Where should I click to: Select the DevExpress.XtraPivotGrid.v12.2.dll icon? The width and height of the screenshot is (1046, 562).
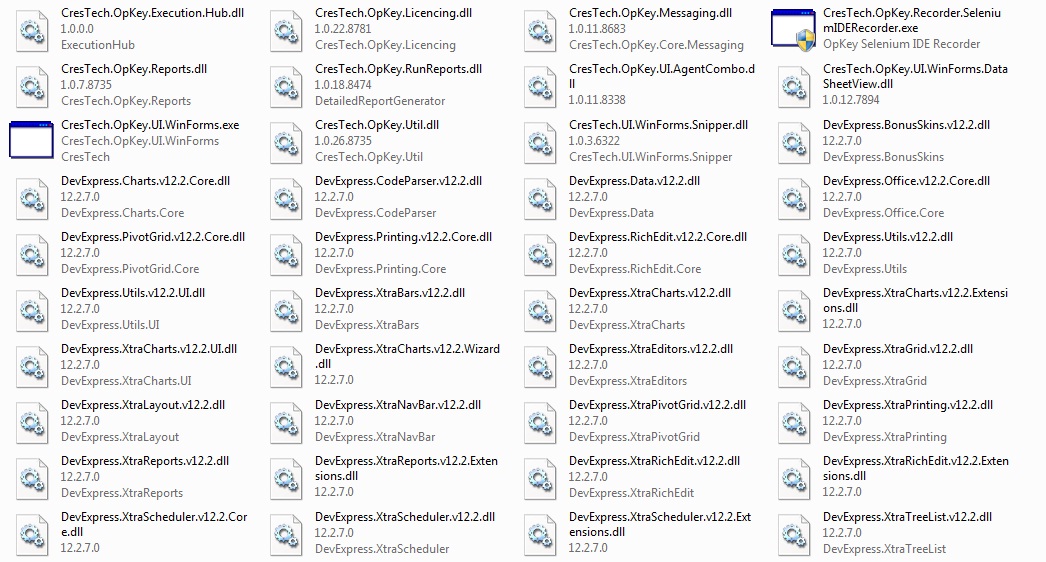pos(540,423)
